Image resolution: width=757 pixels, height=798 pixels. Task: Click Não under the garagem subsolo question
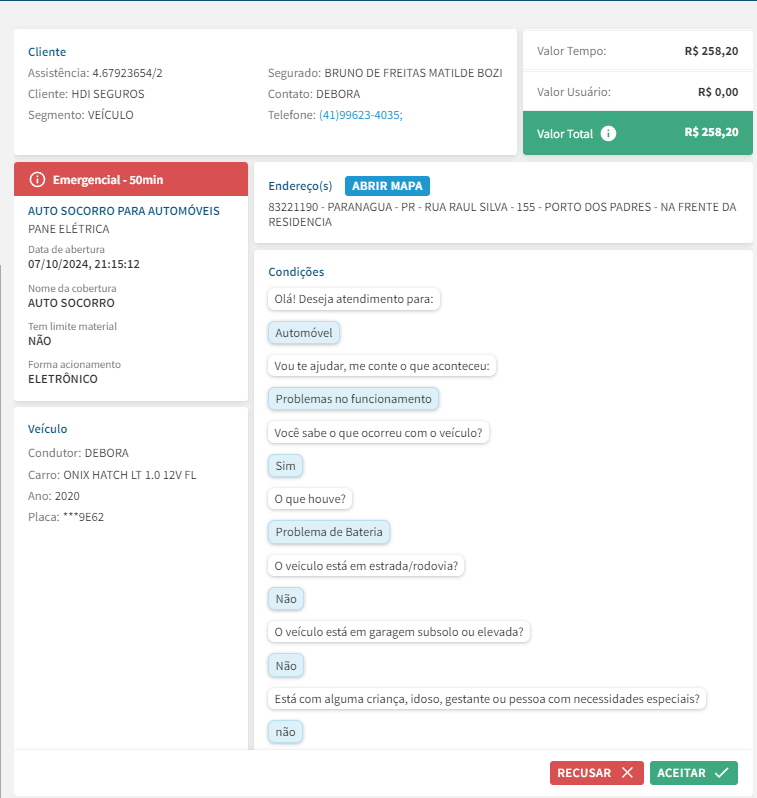click(286, 665)
